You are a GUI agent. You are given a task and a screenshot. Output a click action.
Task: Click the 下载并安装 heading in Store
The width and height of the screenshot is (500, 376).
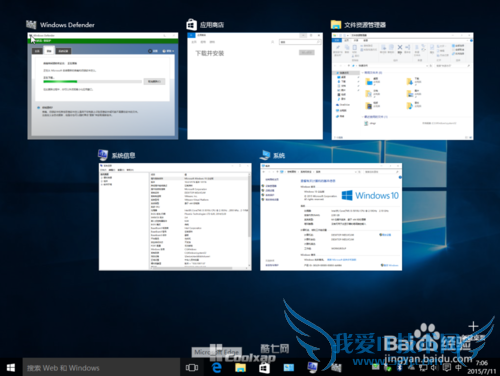point(210,53)
